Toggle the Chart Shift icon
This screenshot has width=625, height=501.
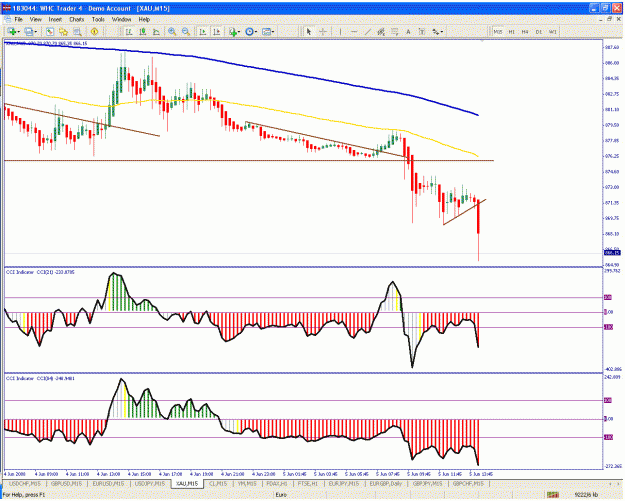coord(216,31)
